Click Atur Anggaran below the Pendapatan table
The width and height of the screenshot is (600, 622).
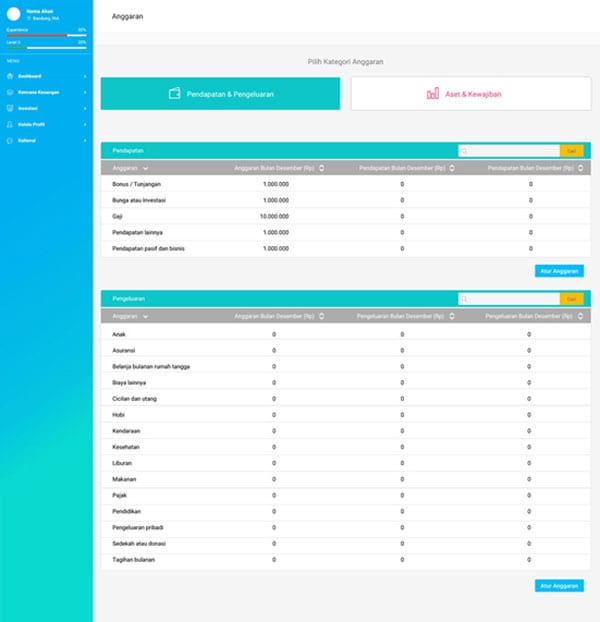point(558,270)
